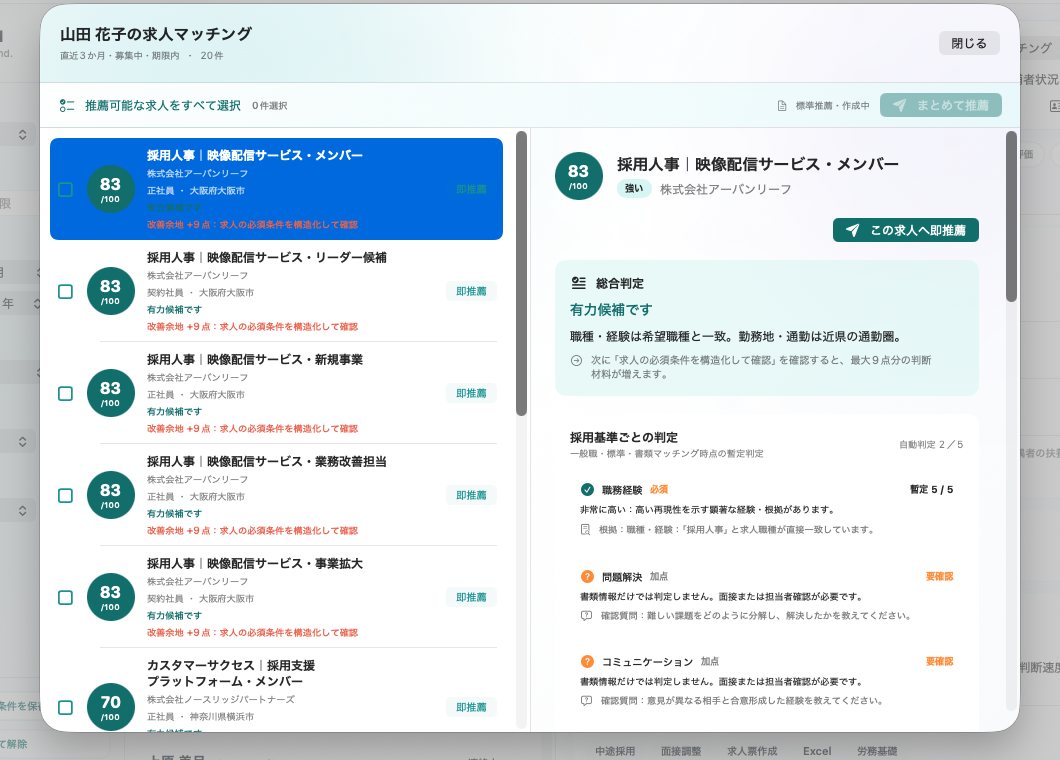
Task: Click the 求人票作成 tag in background window
Action: click(752, 751)
